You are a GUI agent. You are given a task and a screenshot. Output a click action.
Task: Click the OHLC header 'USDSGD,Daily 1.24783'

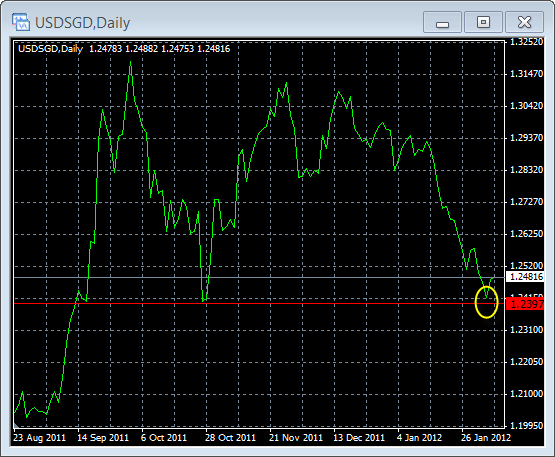70,49
